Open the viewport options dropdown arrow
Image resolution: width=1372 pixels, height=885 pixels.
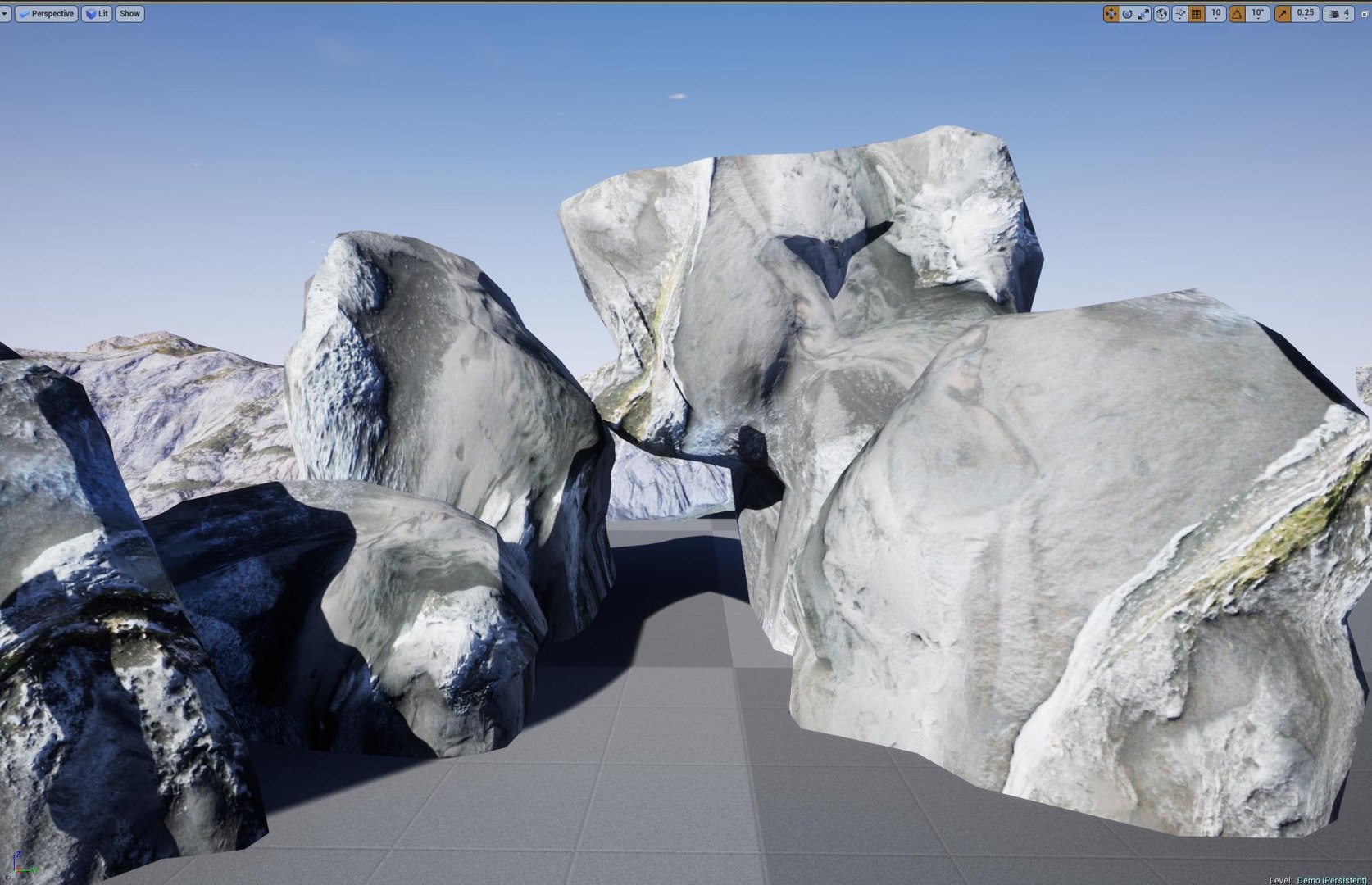[5, 14]
